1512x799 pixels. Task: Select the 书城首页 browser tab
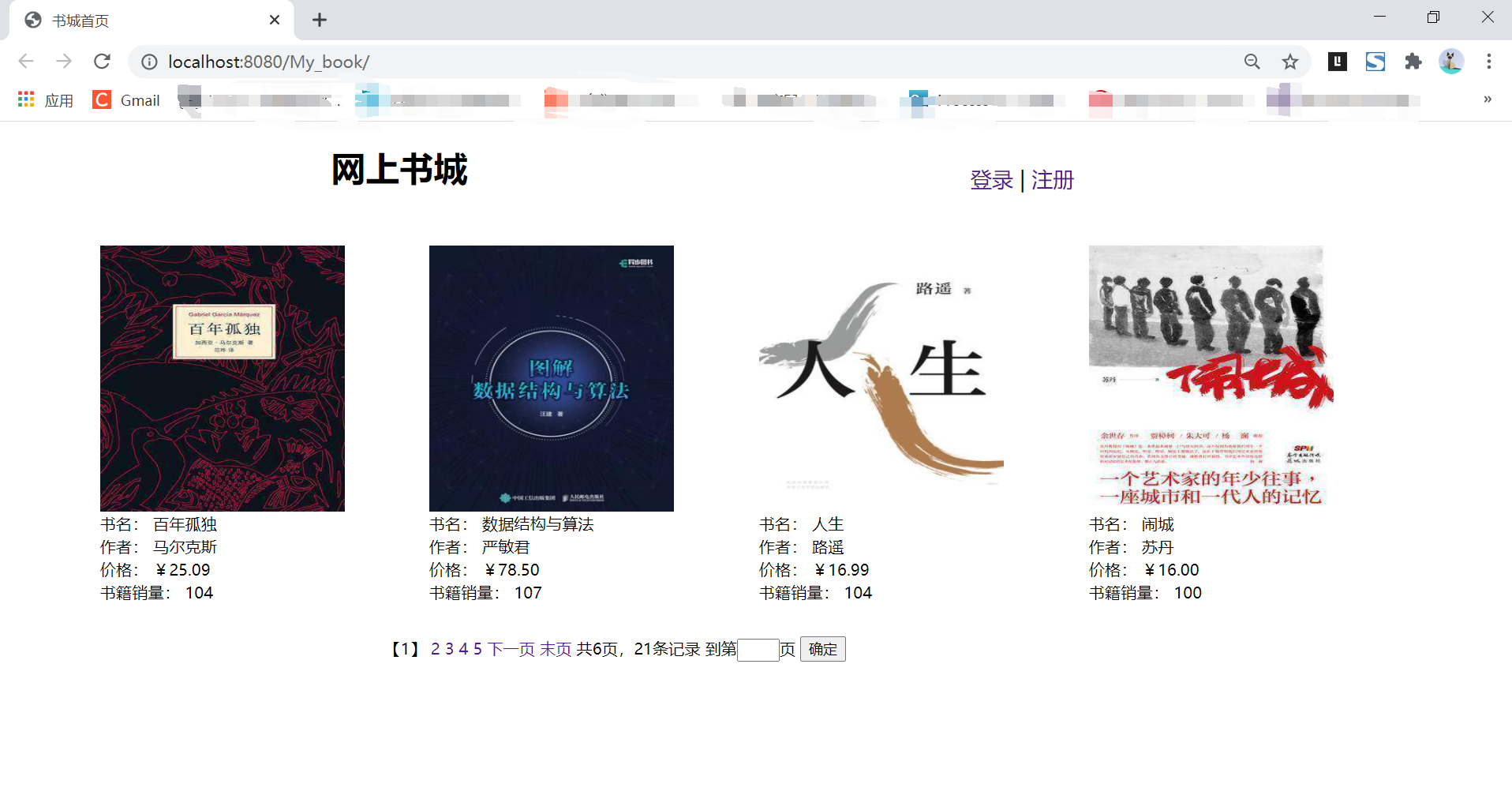(x=152, y=21)
